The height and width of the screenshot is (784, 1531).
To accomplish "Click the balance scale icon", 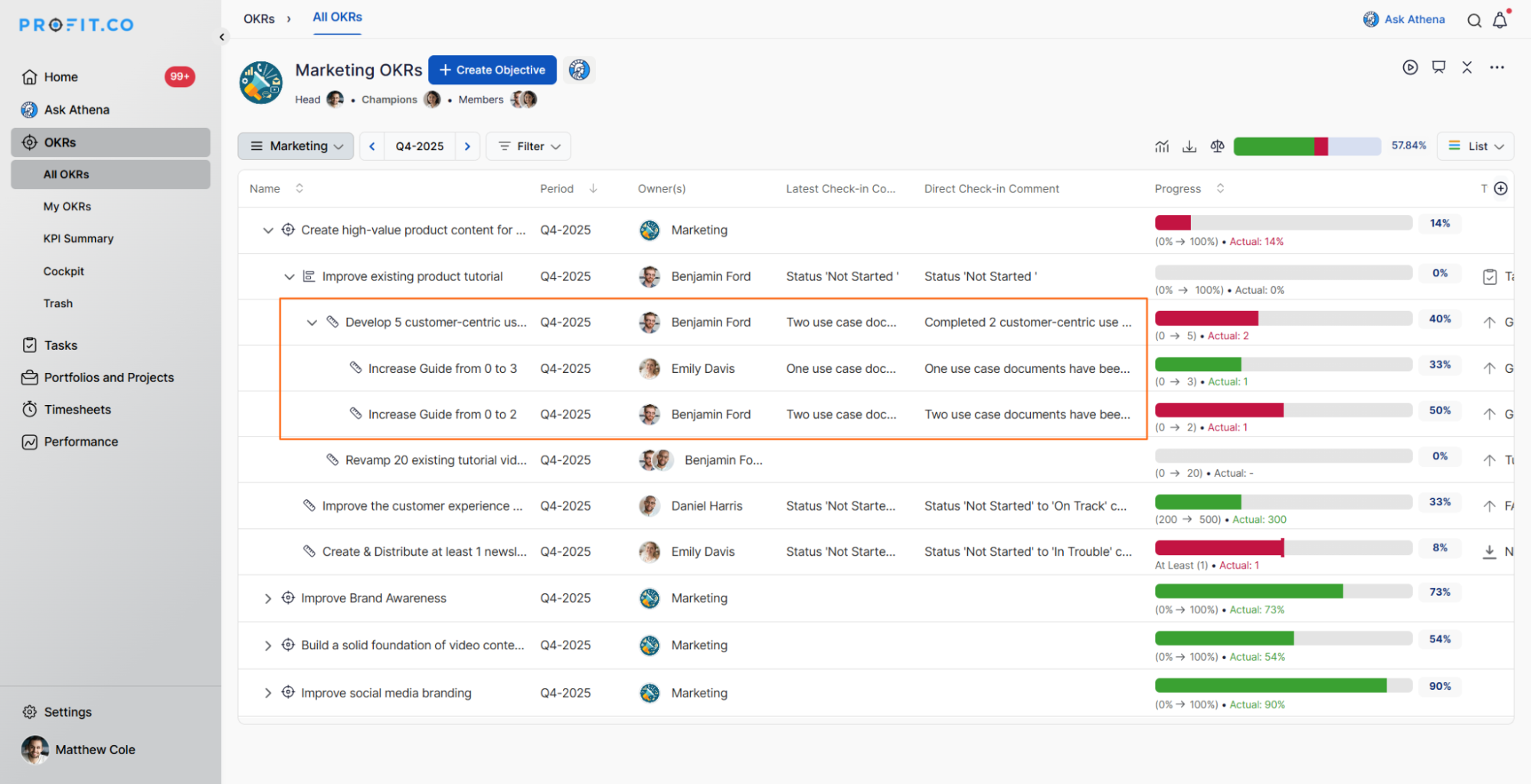I will (1217, 146).
